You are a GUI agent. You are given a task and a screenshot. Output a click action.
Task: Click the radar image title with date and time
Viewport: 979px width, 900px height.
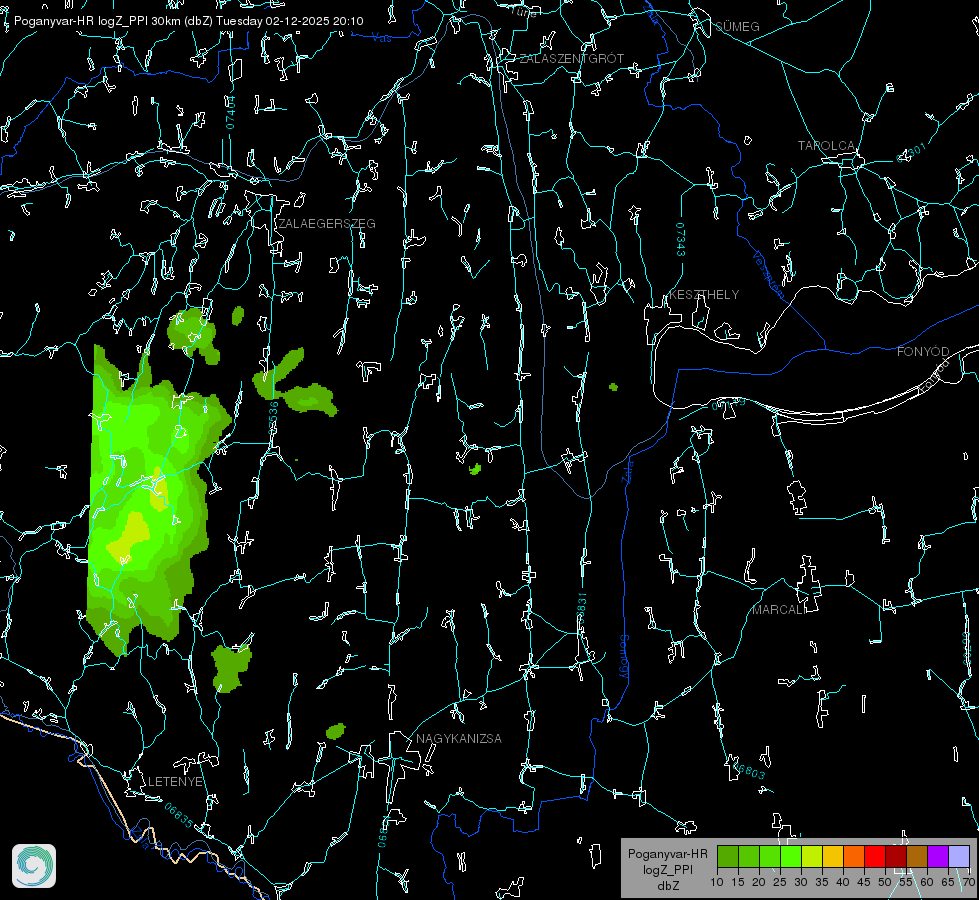point(189,21)
